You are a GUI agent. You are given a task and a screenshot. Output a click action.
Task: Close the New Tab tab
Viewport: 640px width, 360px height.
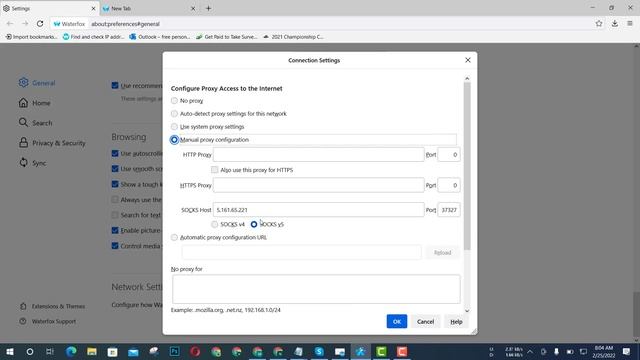click(193, 8)
